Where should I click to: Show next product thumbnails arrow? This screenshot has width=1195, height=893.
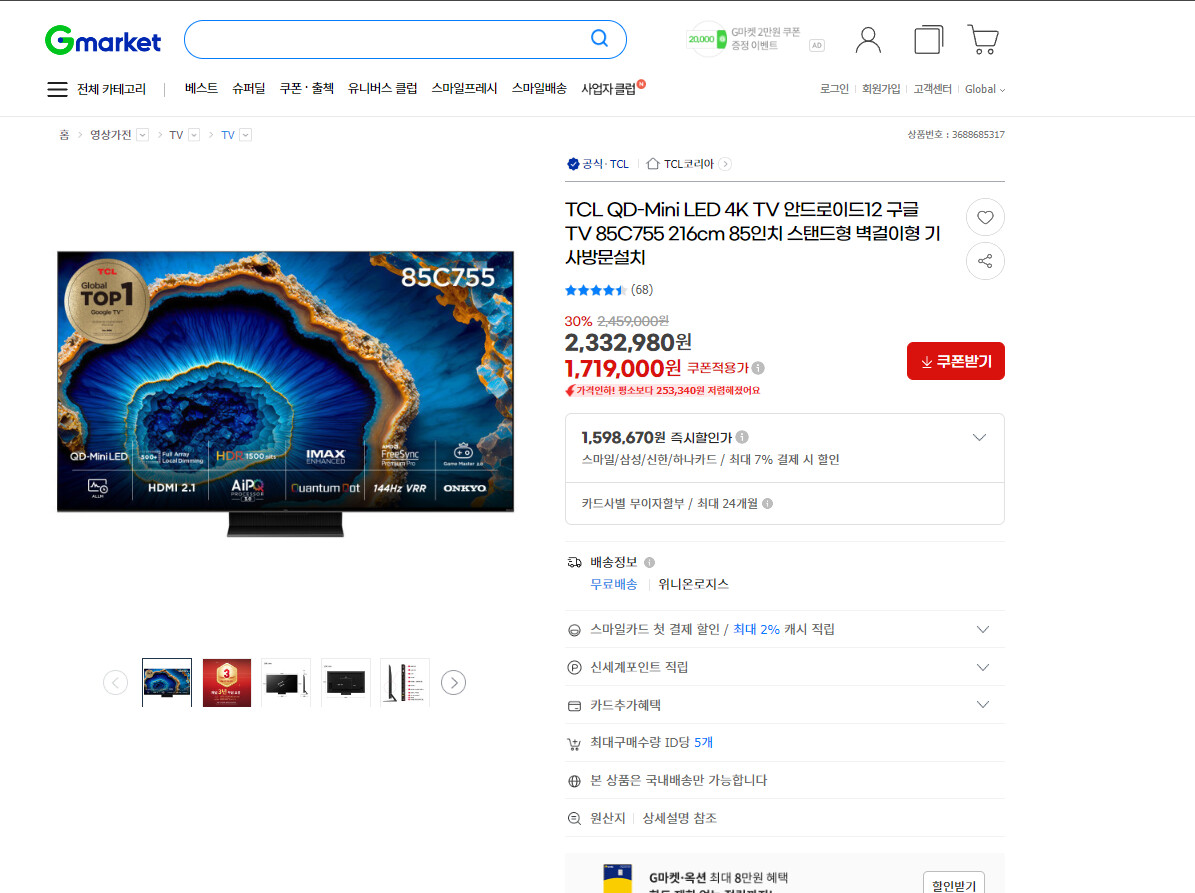[x=453, y=683]
